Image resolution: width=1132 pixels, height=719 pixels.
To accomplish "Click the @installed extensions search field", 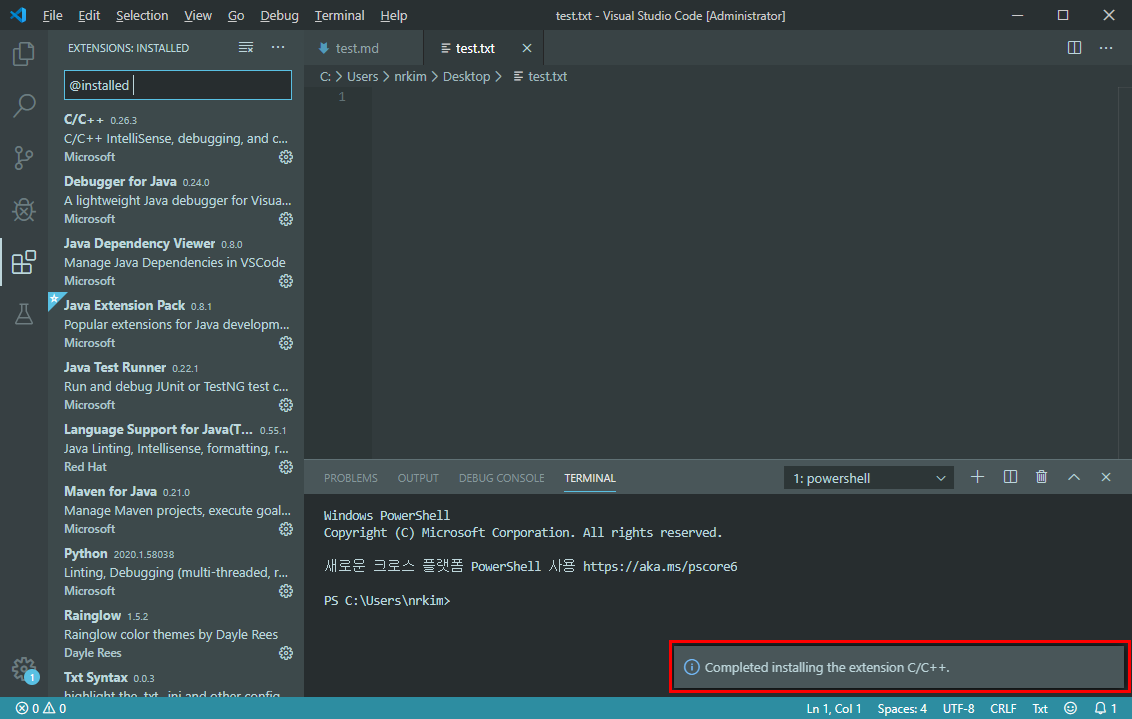I will pyautogui.click(x=177, y=85).
